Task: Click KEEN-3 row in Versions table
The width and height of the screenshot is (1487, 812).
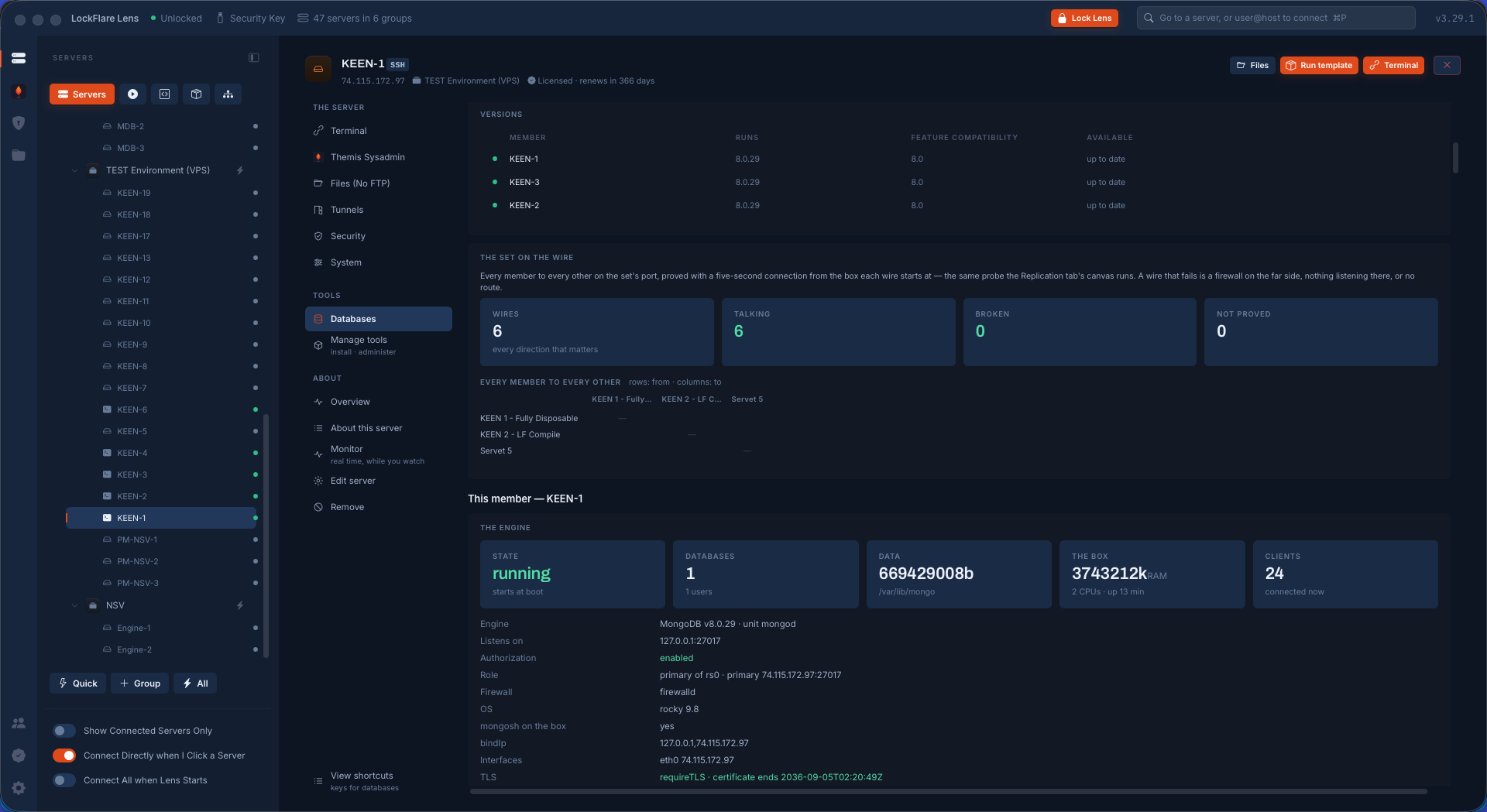Action: click(x=959, y=182)
